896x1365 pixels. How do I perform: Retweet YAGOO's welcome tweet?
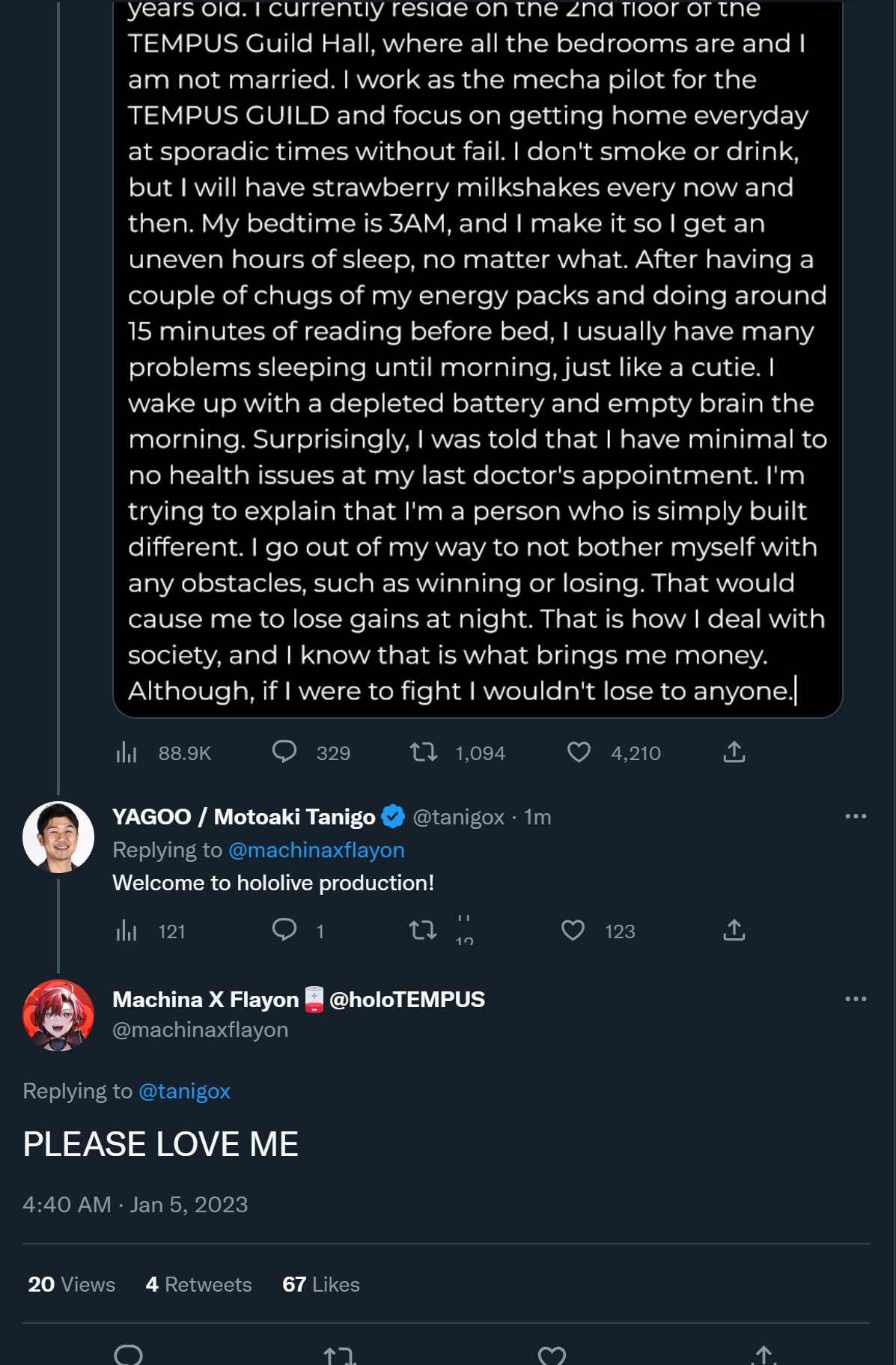[x=423, y=930]
